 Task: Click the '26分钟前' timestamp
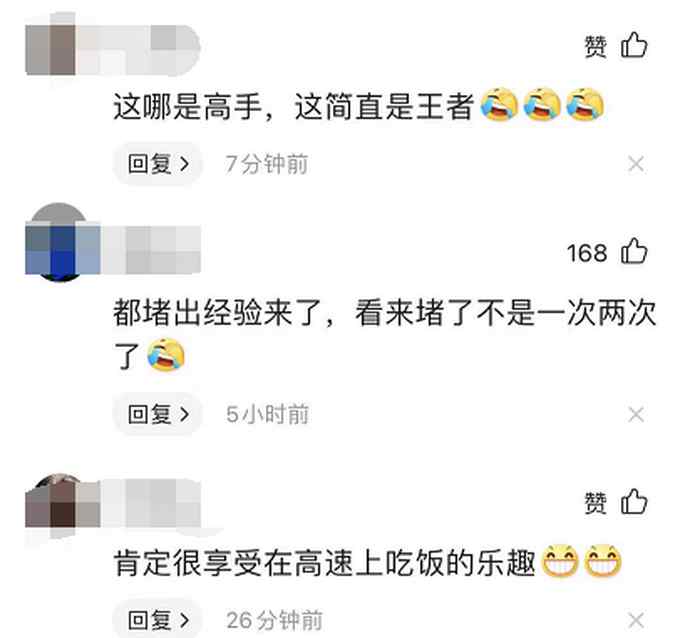pyautogui.click(x=274, y=620)
